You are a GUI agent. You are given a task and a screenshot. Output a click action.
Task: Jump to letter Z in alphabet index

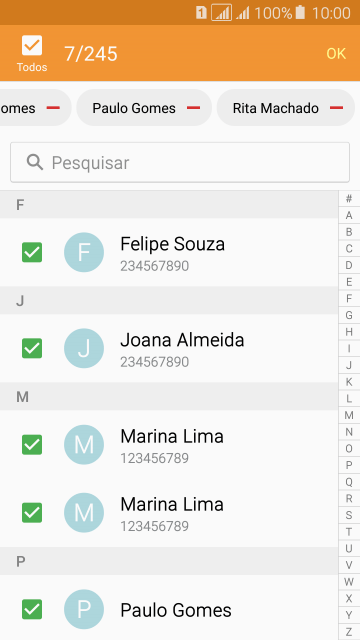[x=349, y=632]
